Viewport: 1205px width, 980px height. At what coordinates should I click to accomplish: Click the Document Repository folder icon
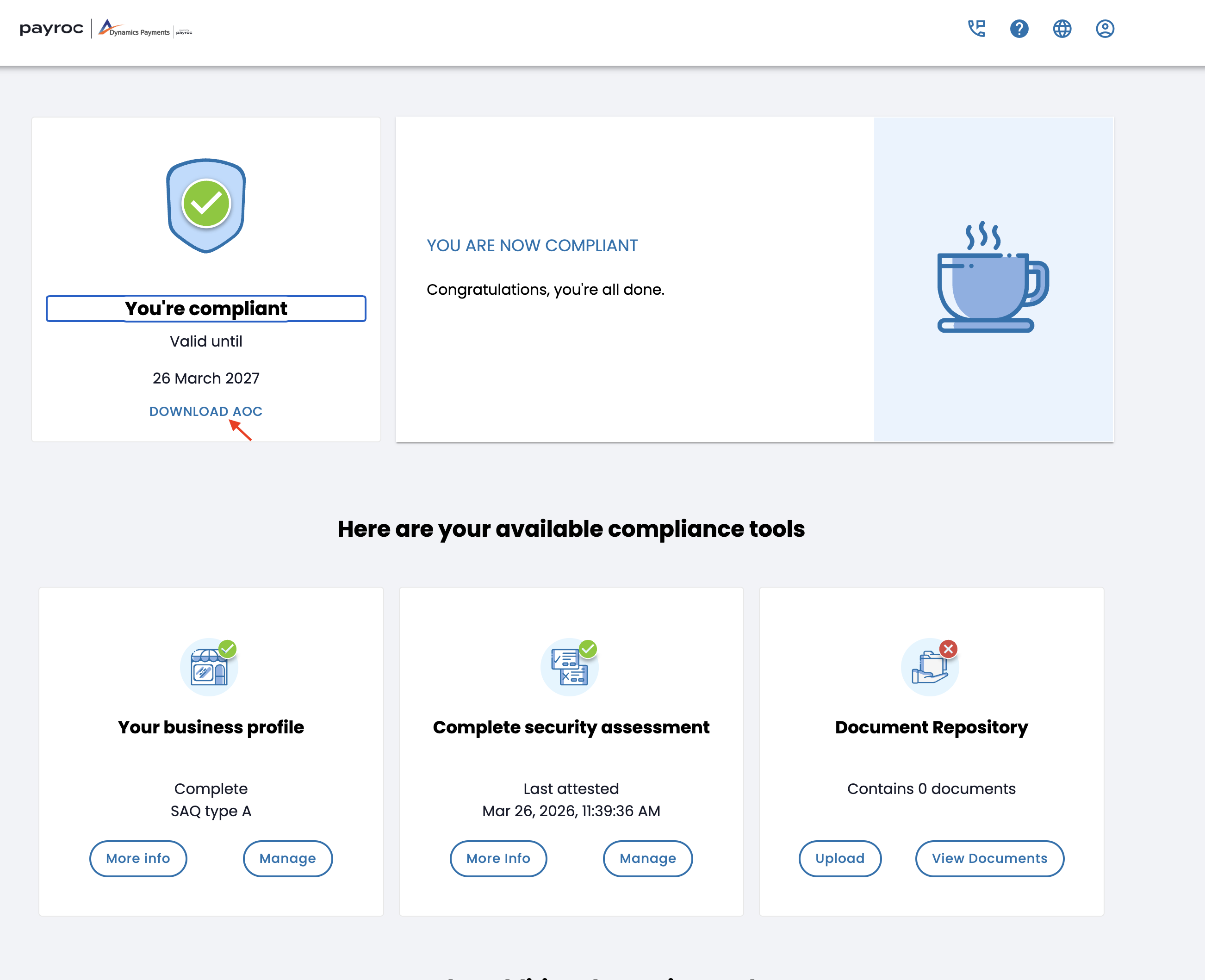coord(930,667)
